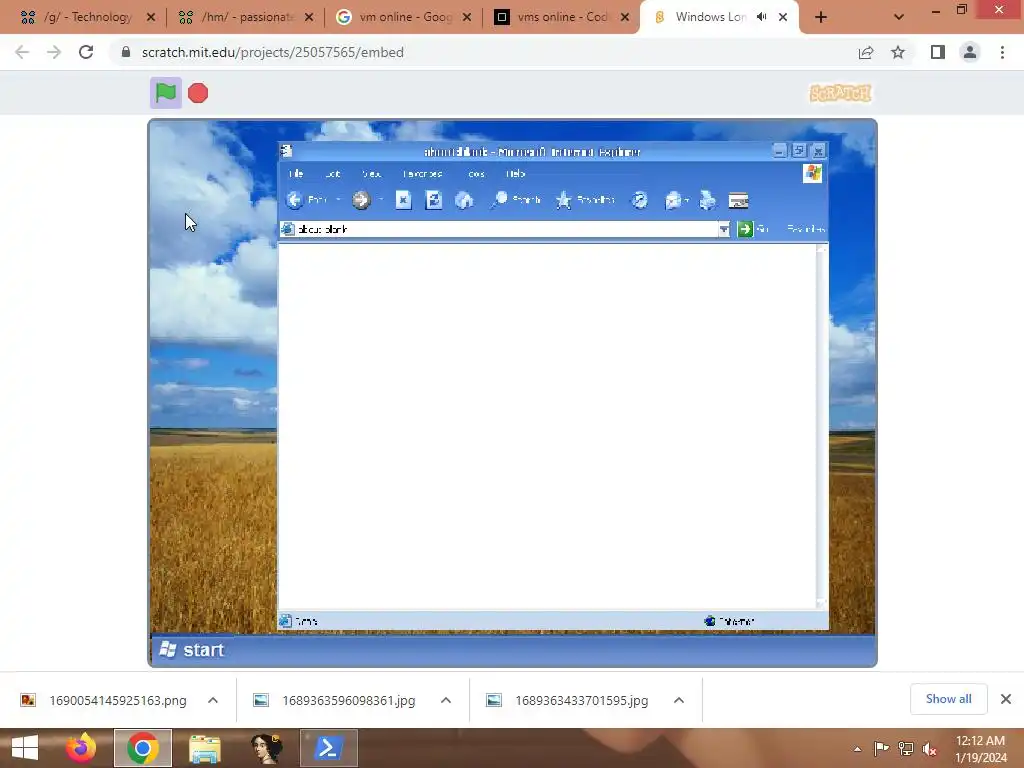1024x768 pixels.
Task: Mute the Windows Longhorn tab audio icon
Action: point(761,17)
